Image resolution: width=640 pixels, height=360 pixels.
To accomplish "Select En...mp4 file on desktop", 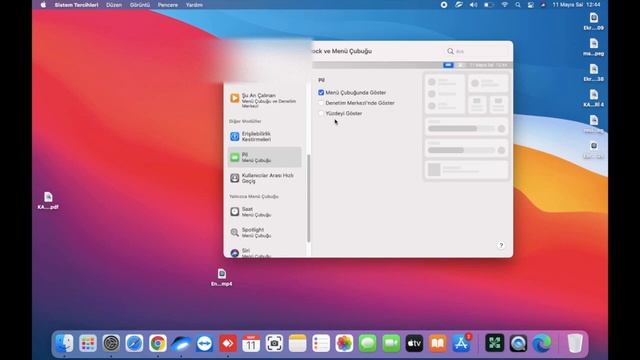I will coord(222,278).
